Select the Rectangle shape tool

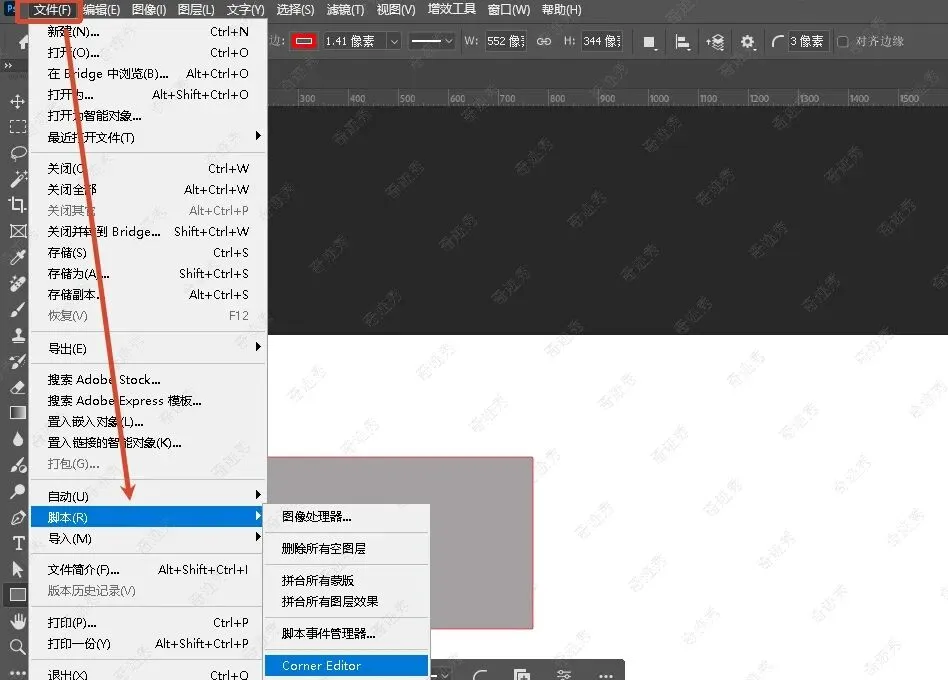(18, 595)
